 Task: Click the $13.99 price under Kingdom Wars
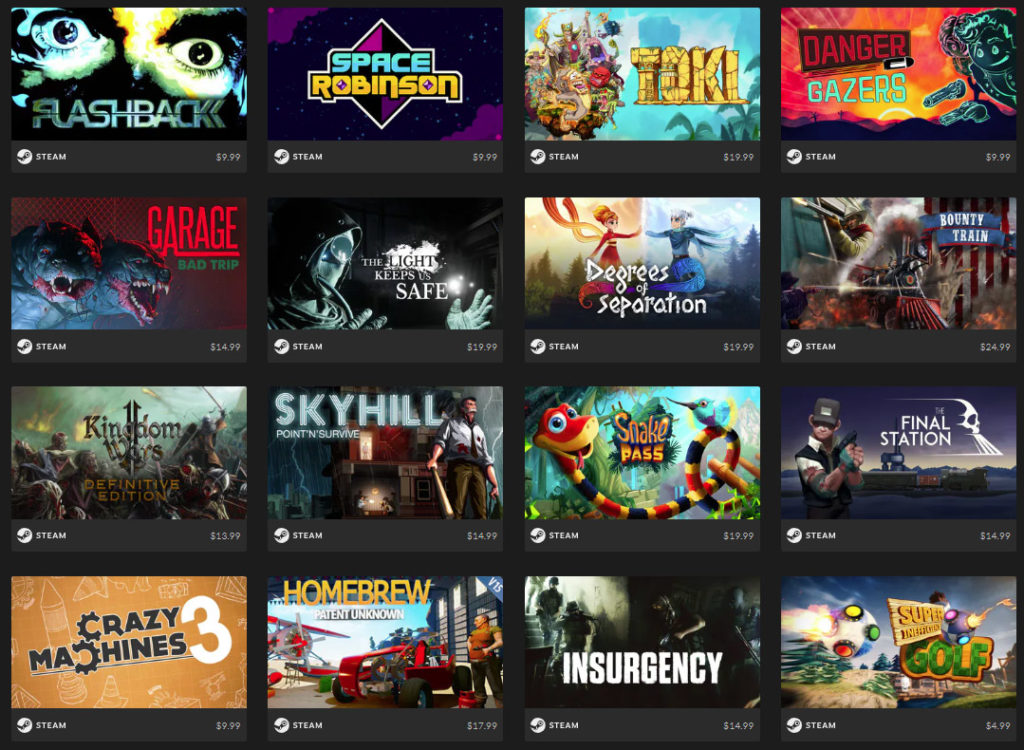pos(225,536)
